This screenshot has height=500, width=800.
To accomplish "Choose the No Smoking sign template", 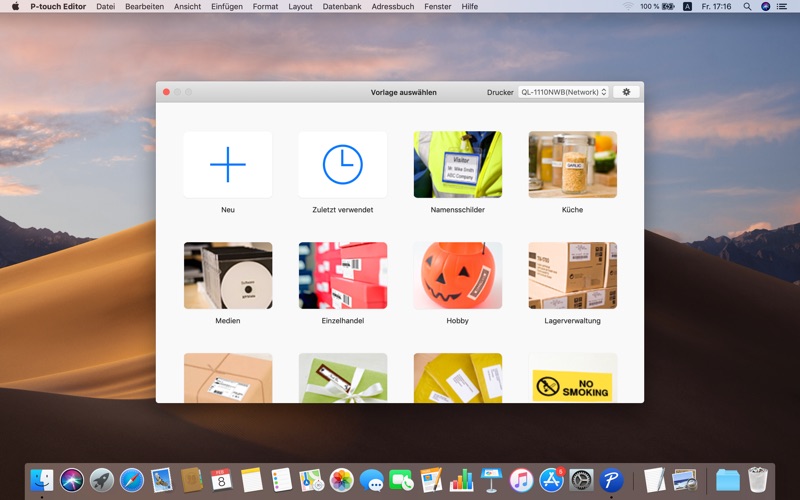I will [572, 378].
